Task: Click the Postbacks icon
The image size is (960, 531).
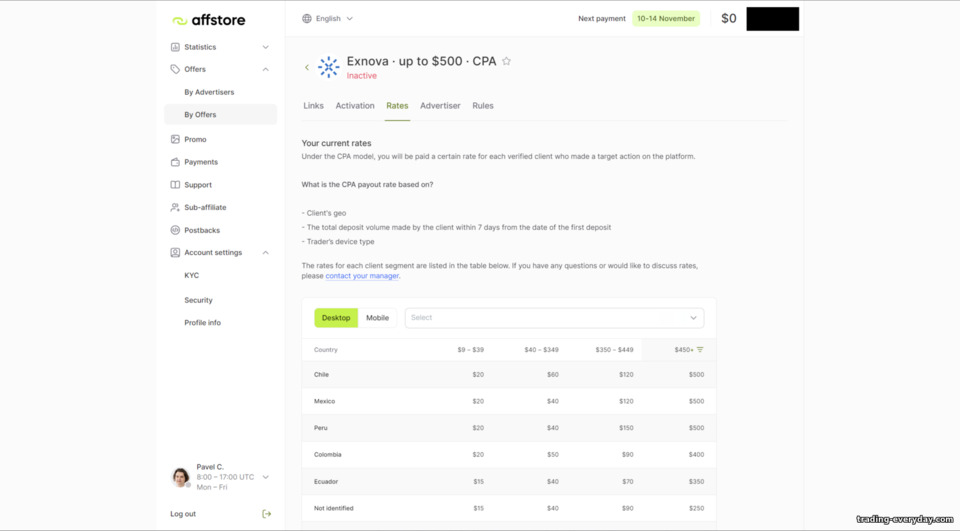Action: (175, 230)
